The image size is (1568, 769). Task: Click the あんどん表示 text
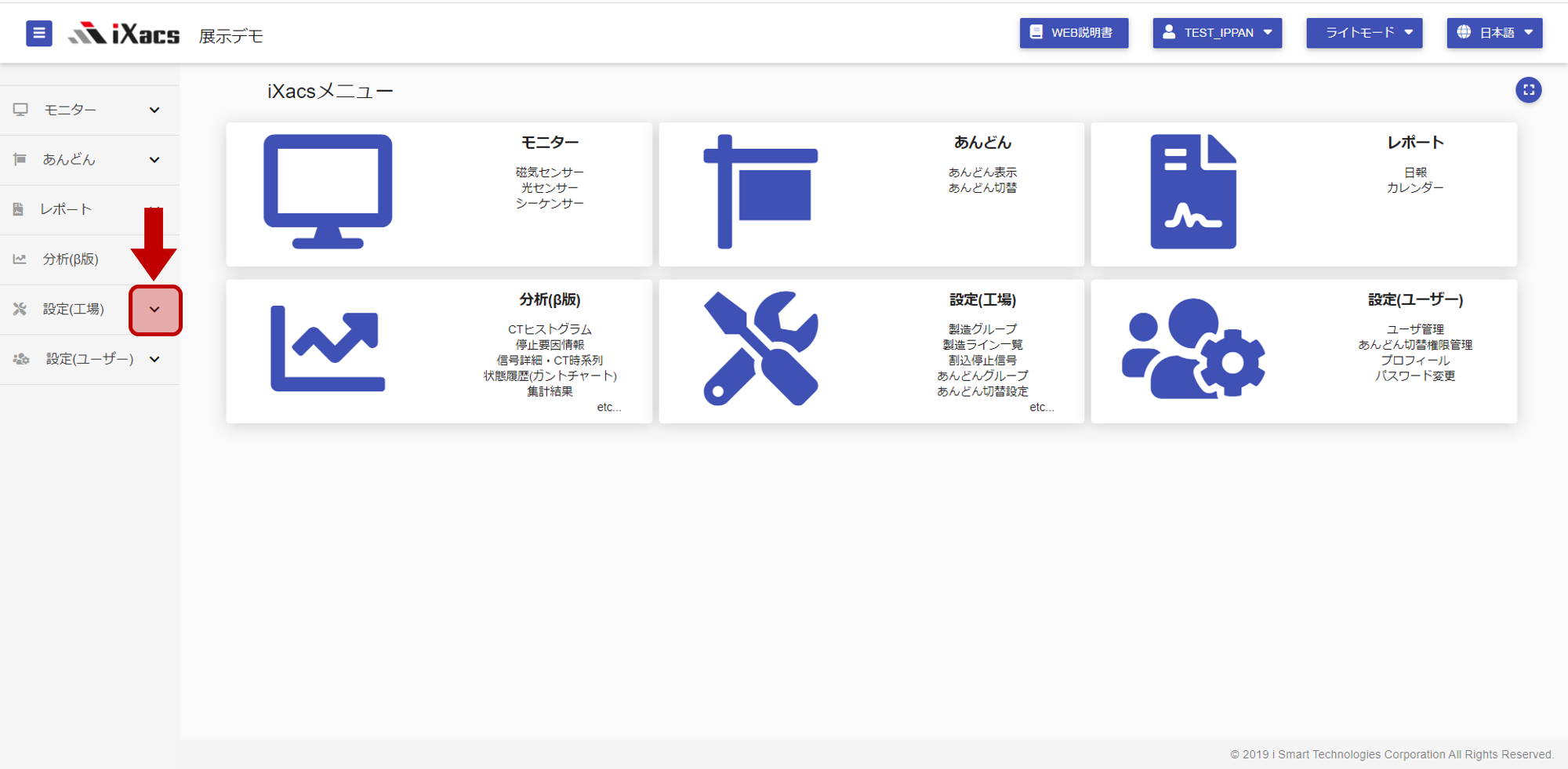click(x=982, y=172)
